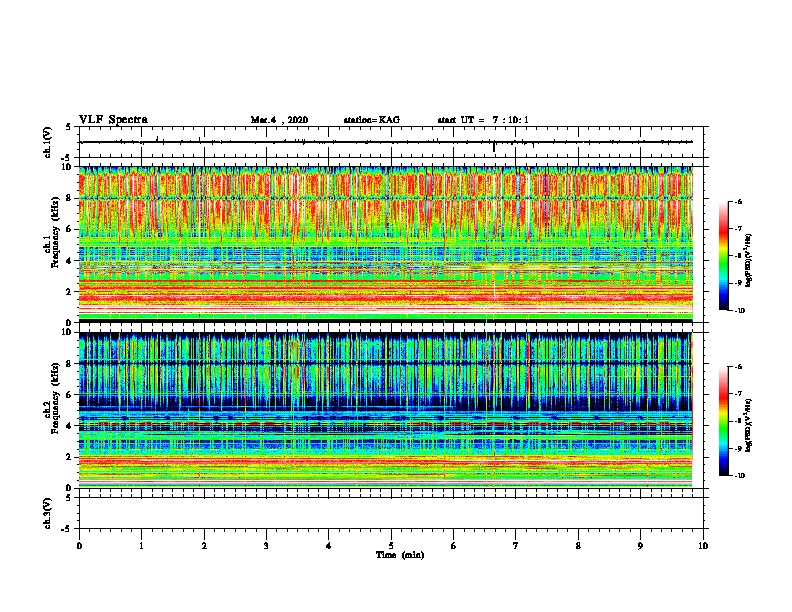Click the 'station=KAG' label
Viewport: 792px width, 612px height.
tap(371, 120)
